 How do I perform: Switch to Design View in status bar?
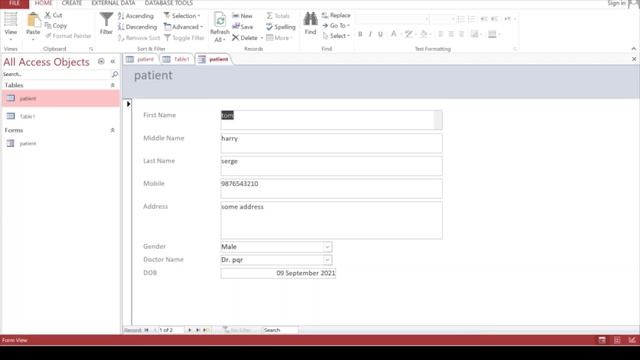click(632, 340)
